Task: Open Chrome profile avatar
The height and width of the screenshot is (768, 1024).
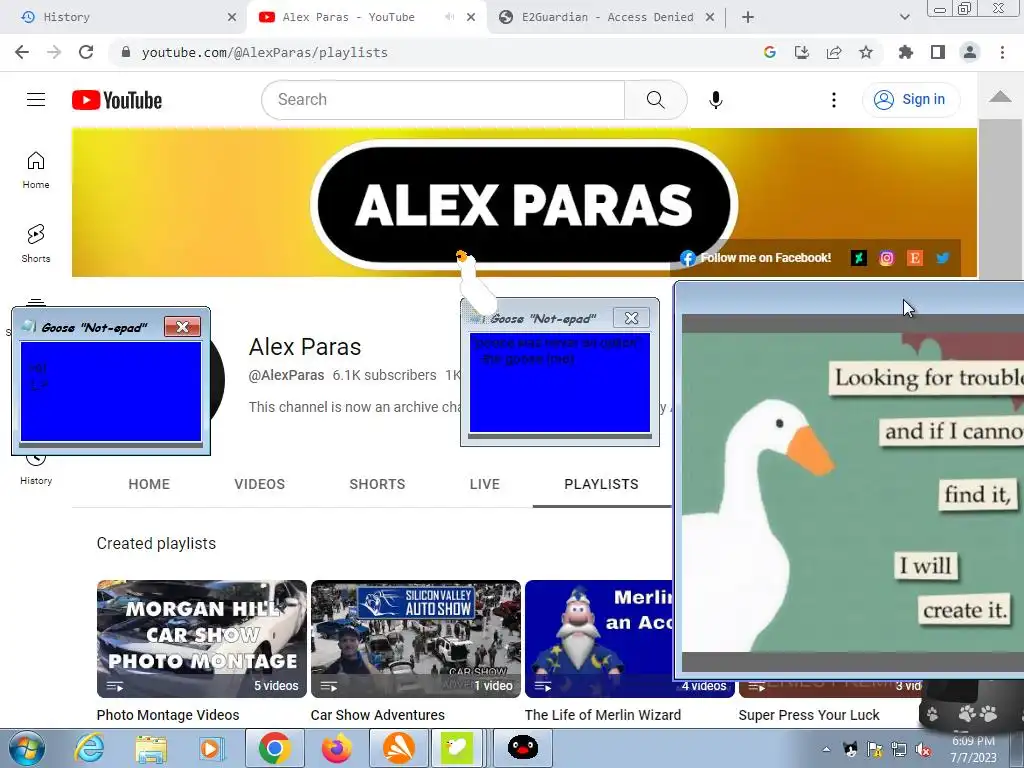Action: coord(970,52)
